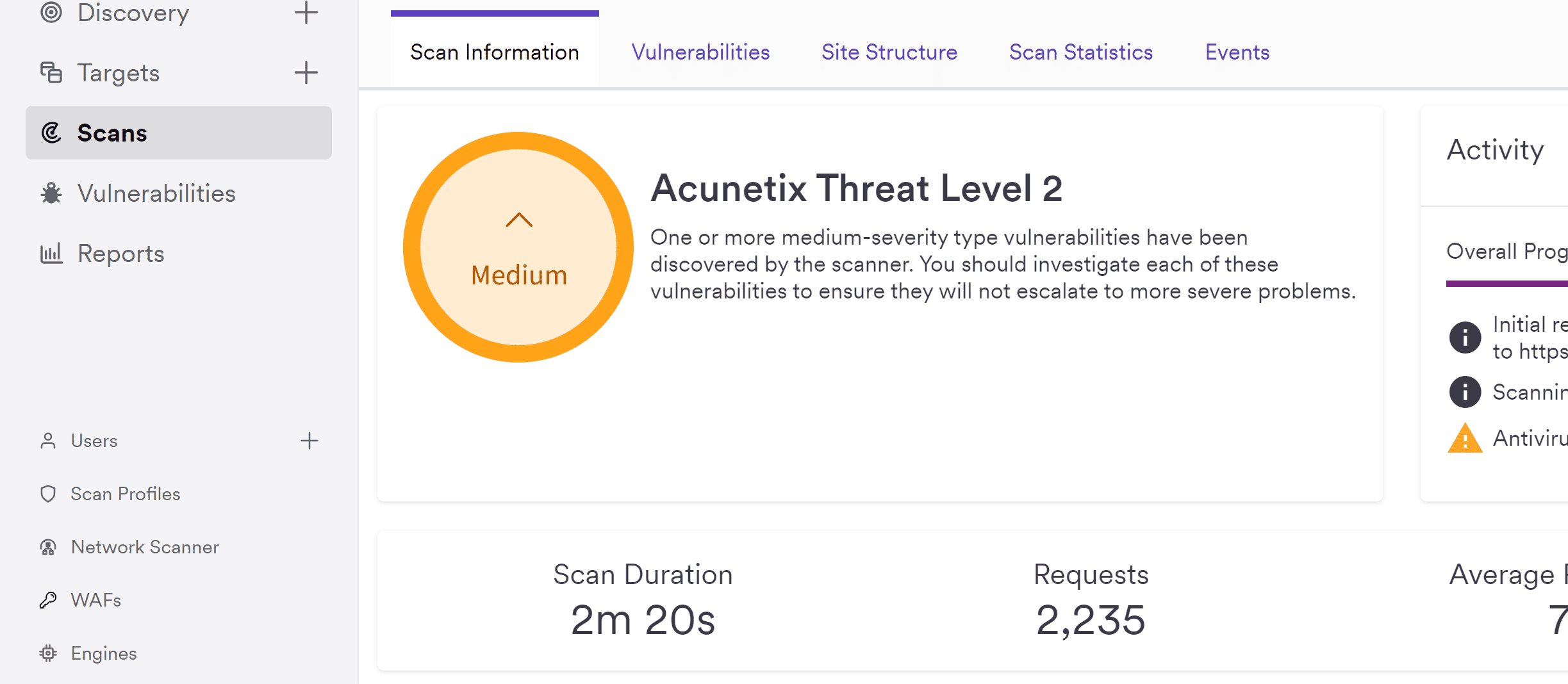Click the Engines chip icon

[48, 653]
